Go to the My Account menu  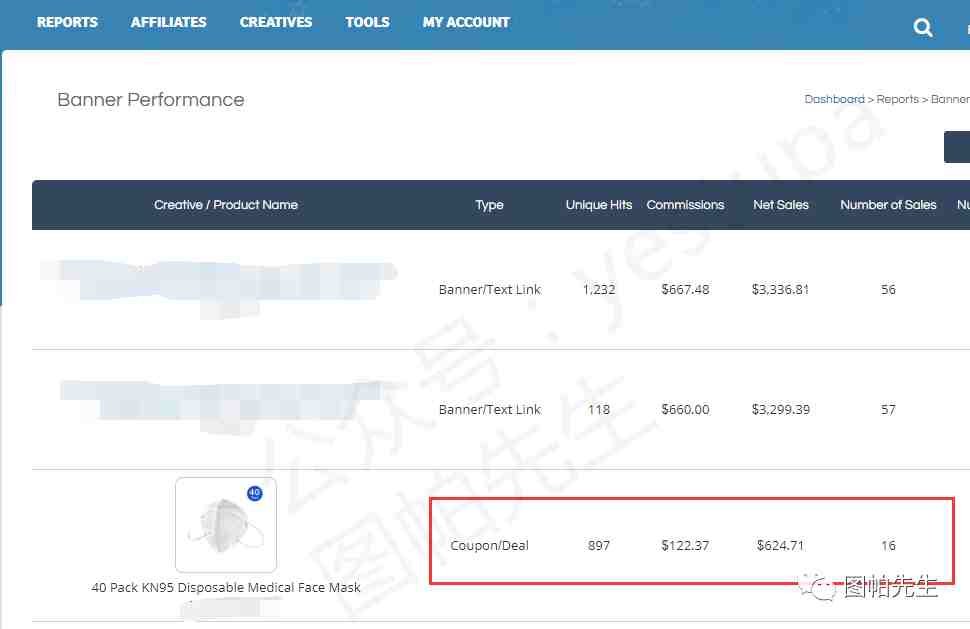click(x=466, y=22)
